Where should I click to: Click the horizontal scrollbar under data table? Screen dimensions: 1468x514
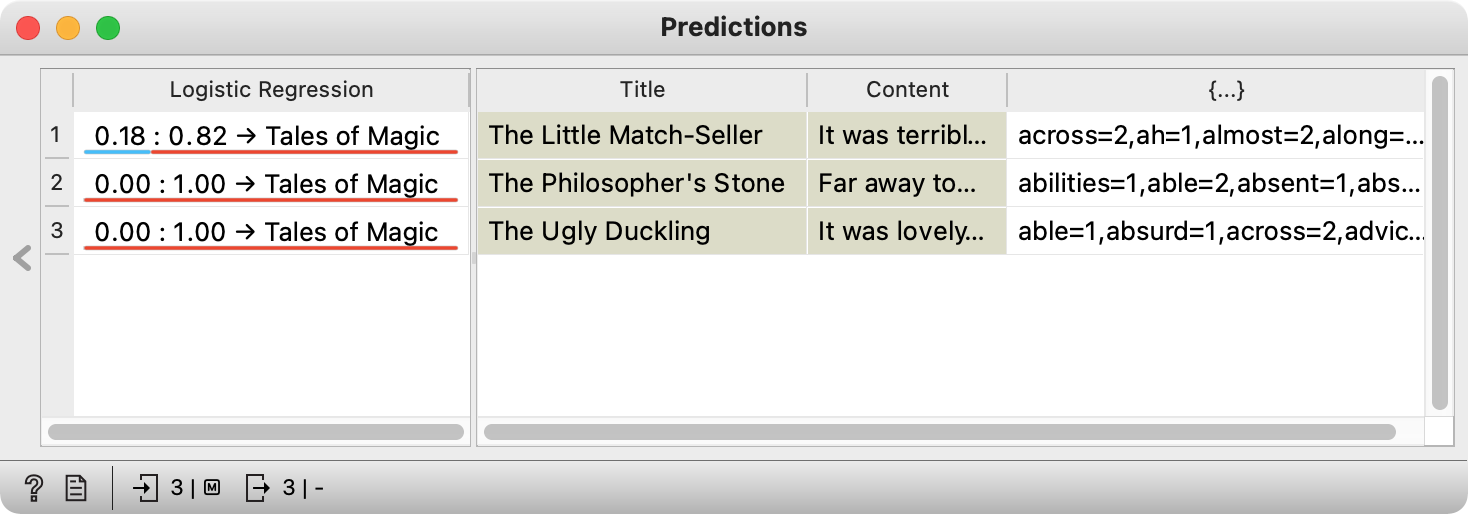pos(939,432)
